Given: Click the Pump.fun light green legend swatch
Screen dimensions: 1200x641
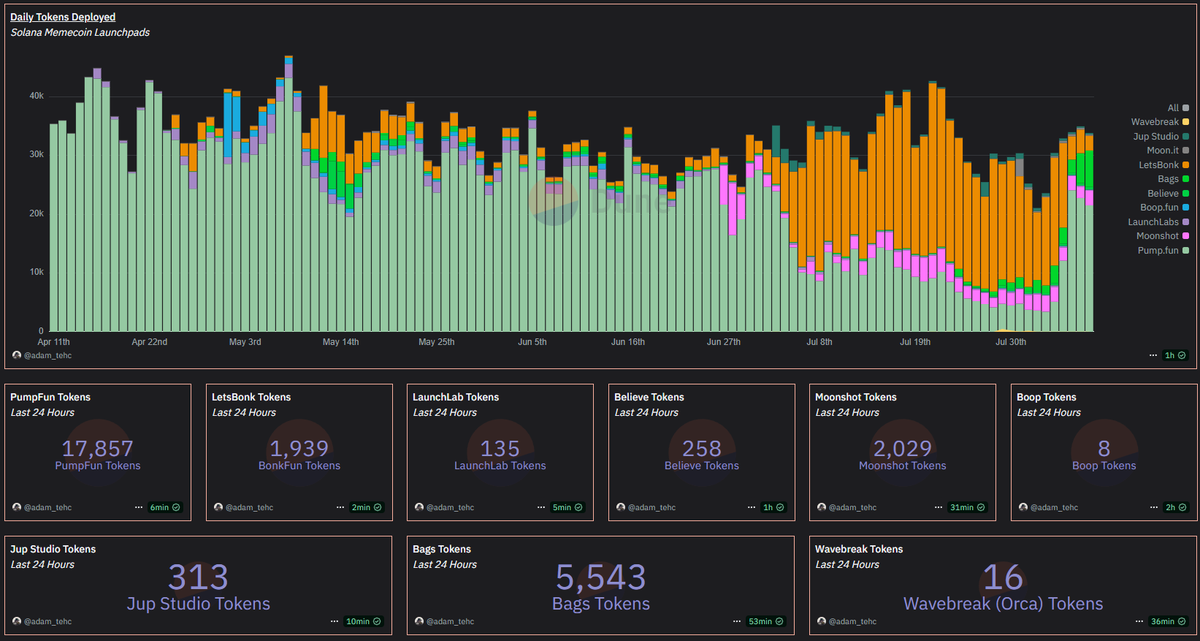Looking at the screenshot, I should 1186,249.
